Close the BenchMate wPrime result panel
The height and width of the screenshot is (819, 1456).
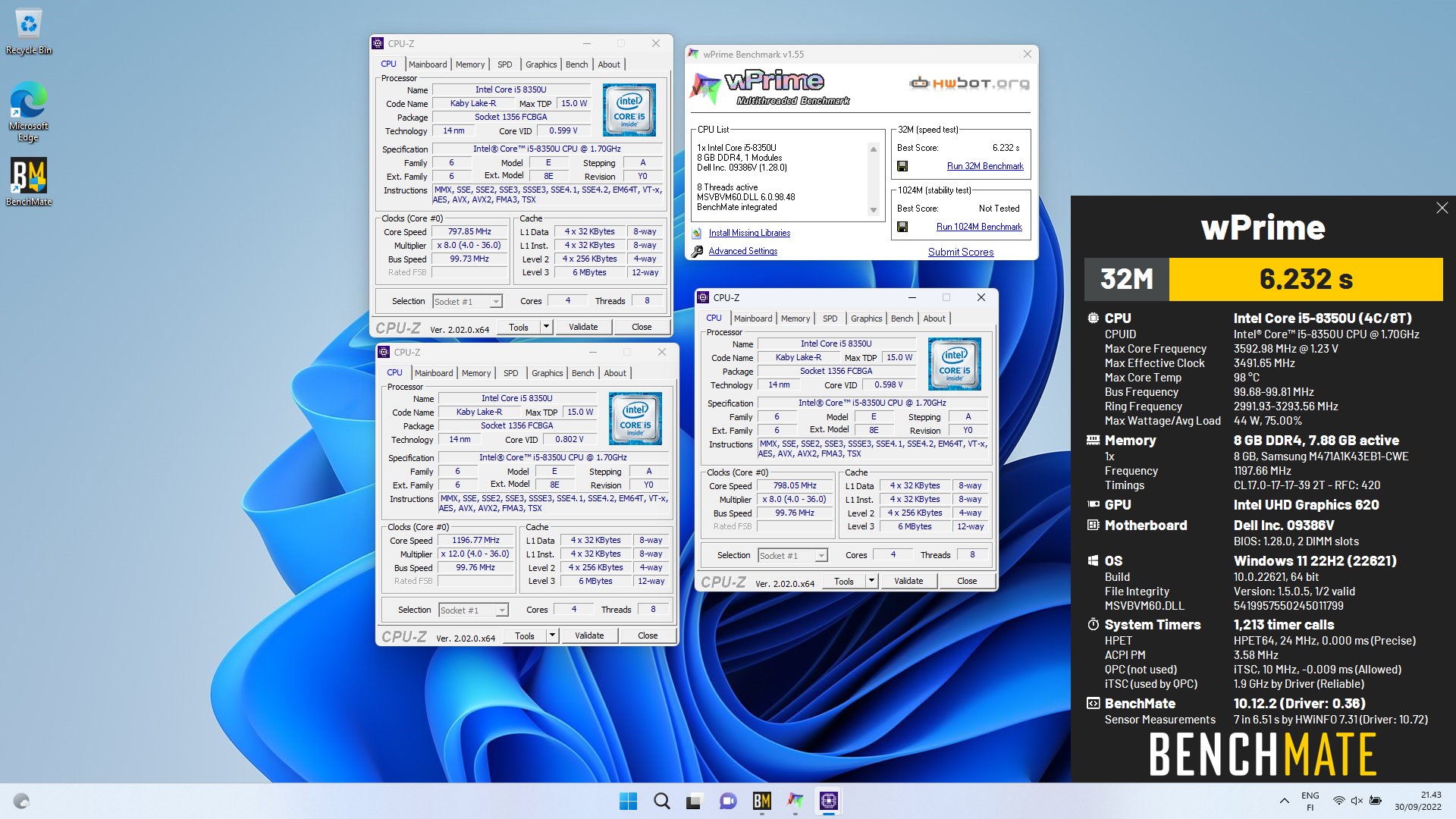(x=1442, y=208)
